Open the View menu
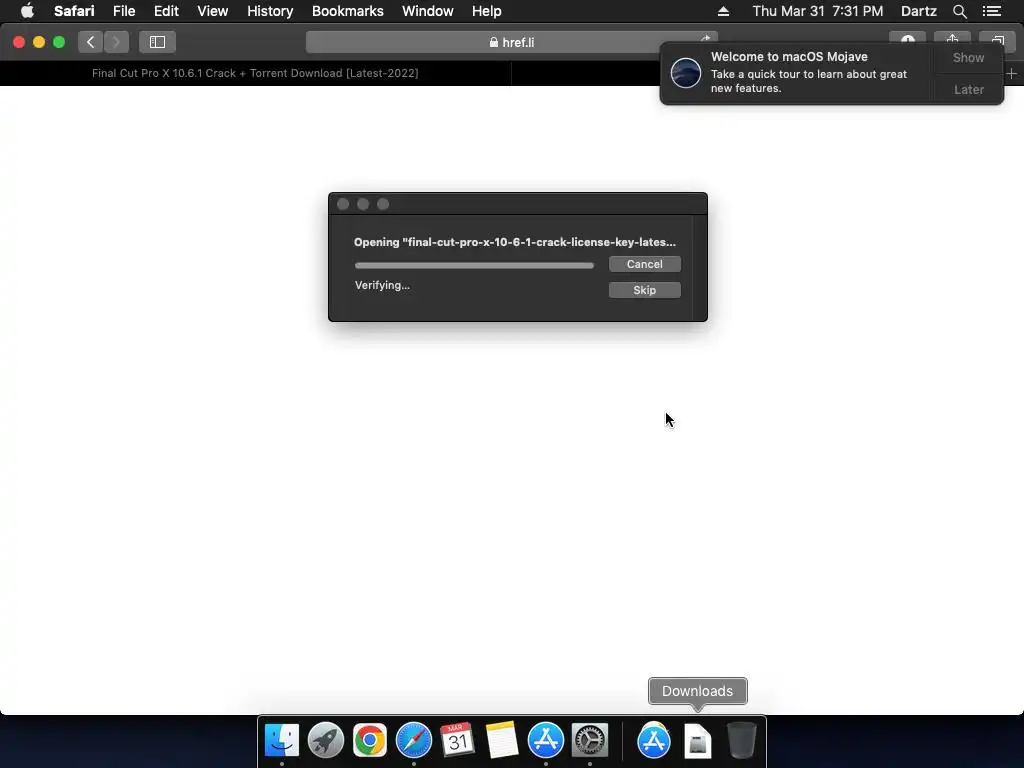This screenshot has height=768, width=1024. pos(212,11)
